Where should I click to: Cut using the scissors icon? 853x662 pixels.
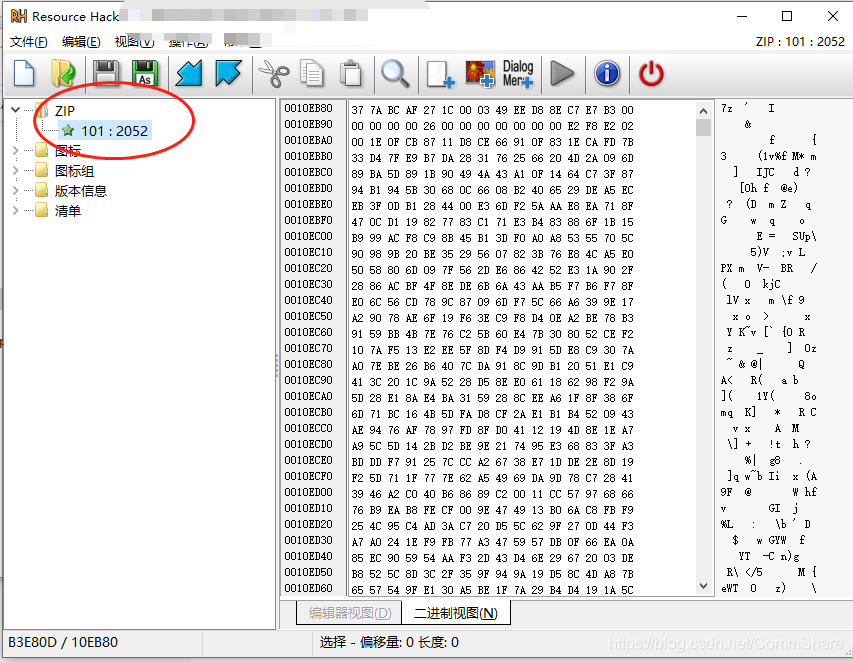[x=274, y=73]
